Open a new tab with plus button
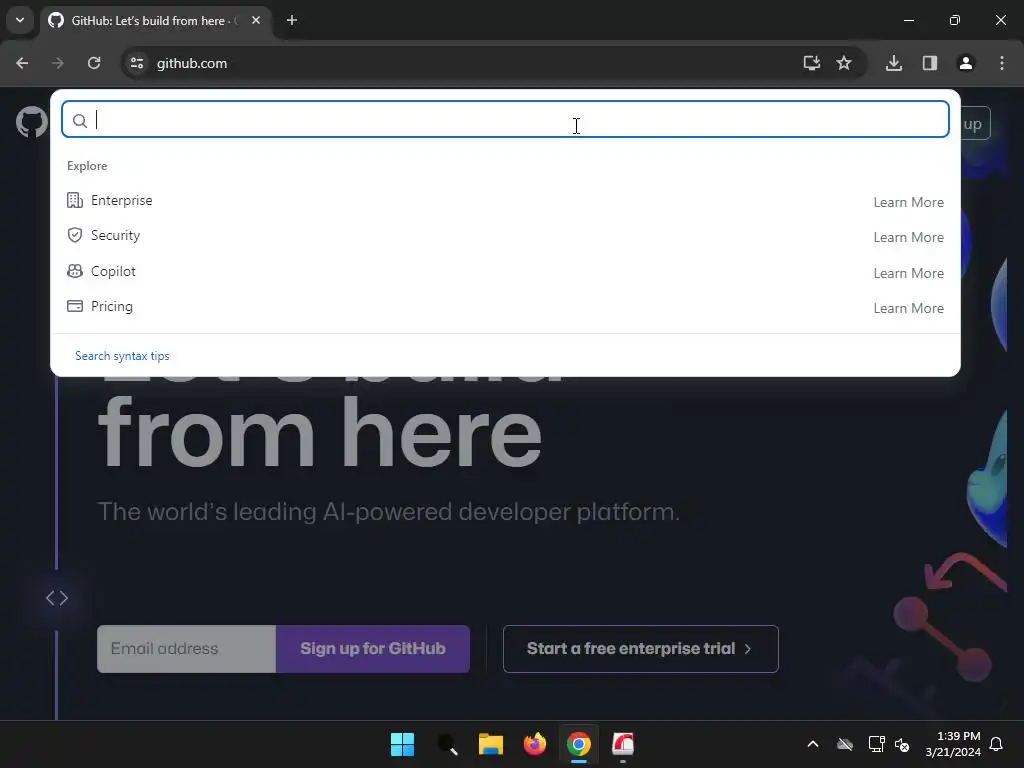This screenshot has height=768, width=1024. (292, 21)
